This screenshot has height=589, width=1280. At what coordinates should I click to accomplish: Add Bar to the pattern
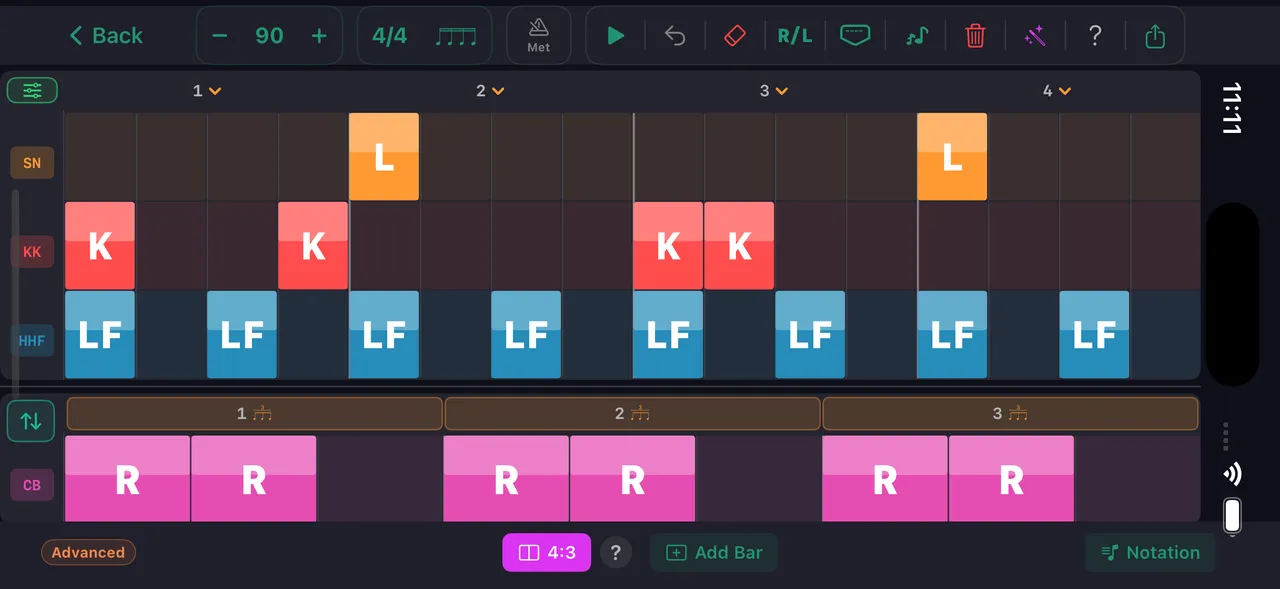(x=713, y=552)
